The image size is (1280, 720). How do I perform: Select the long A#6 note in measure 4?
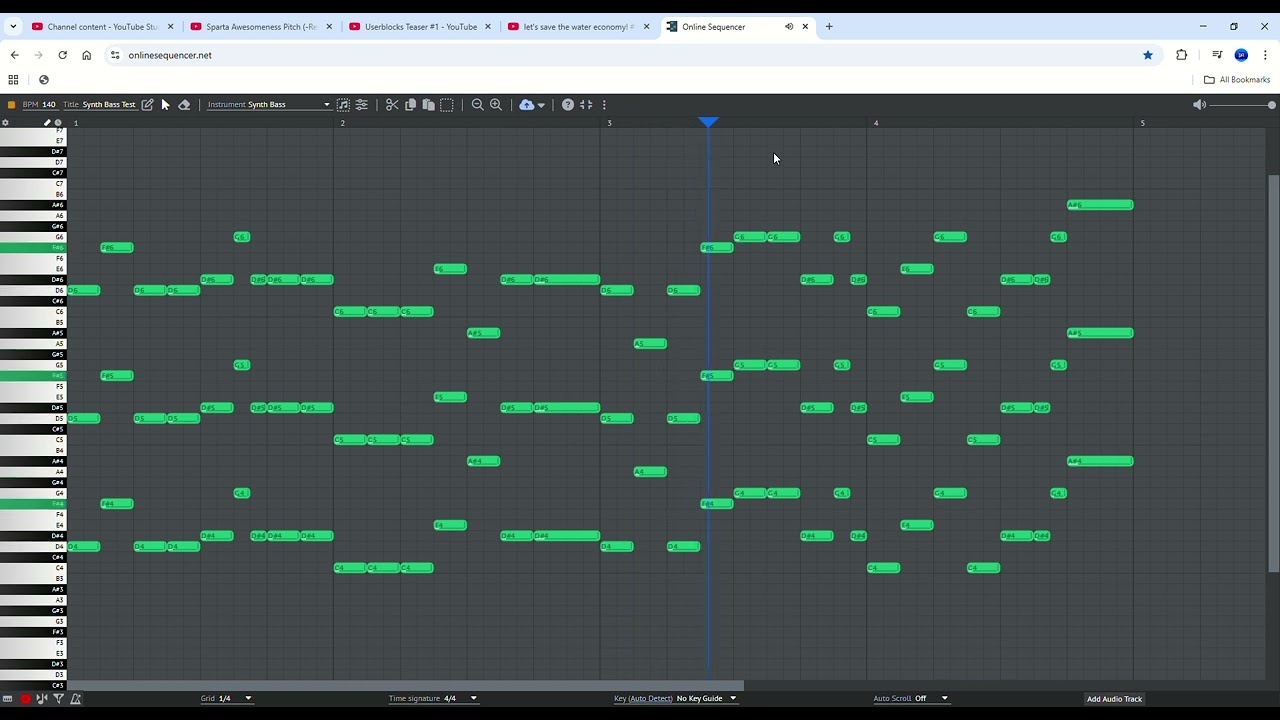(1100, 205)
